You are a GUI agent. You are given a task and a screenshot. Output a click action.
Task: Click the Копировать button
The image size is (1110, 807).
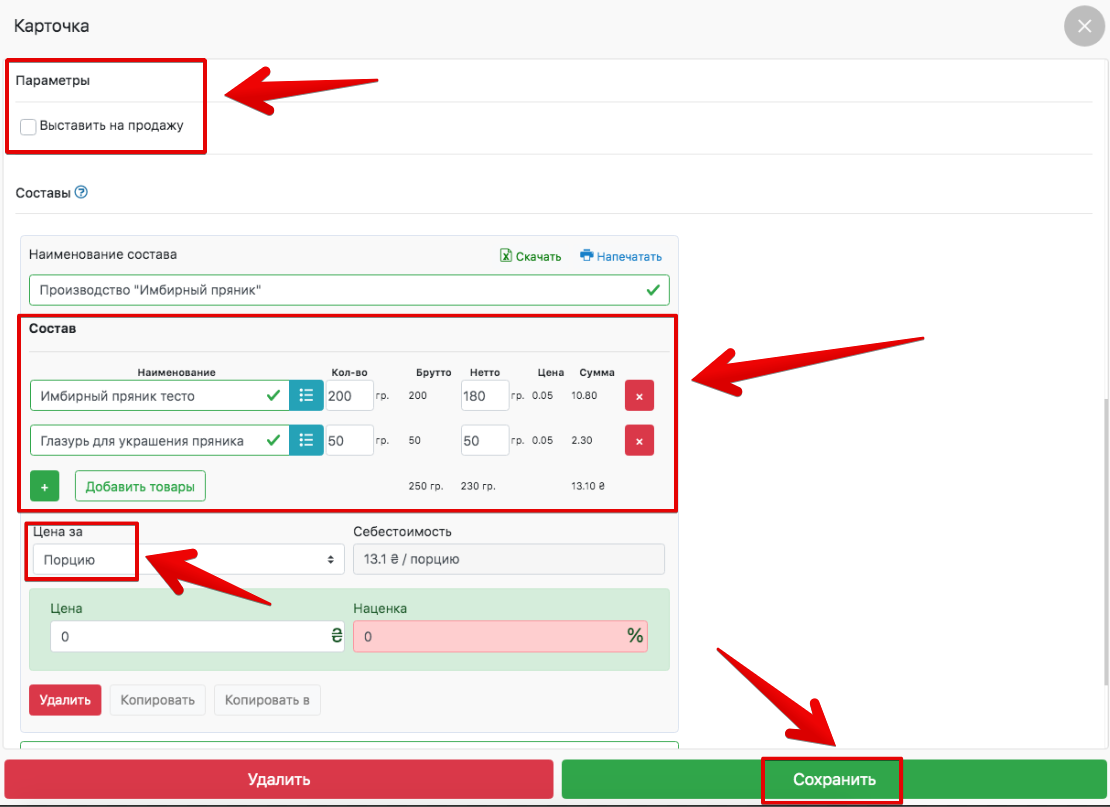pos(157,700)
